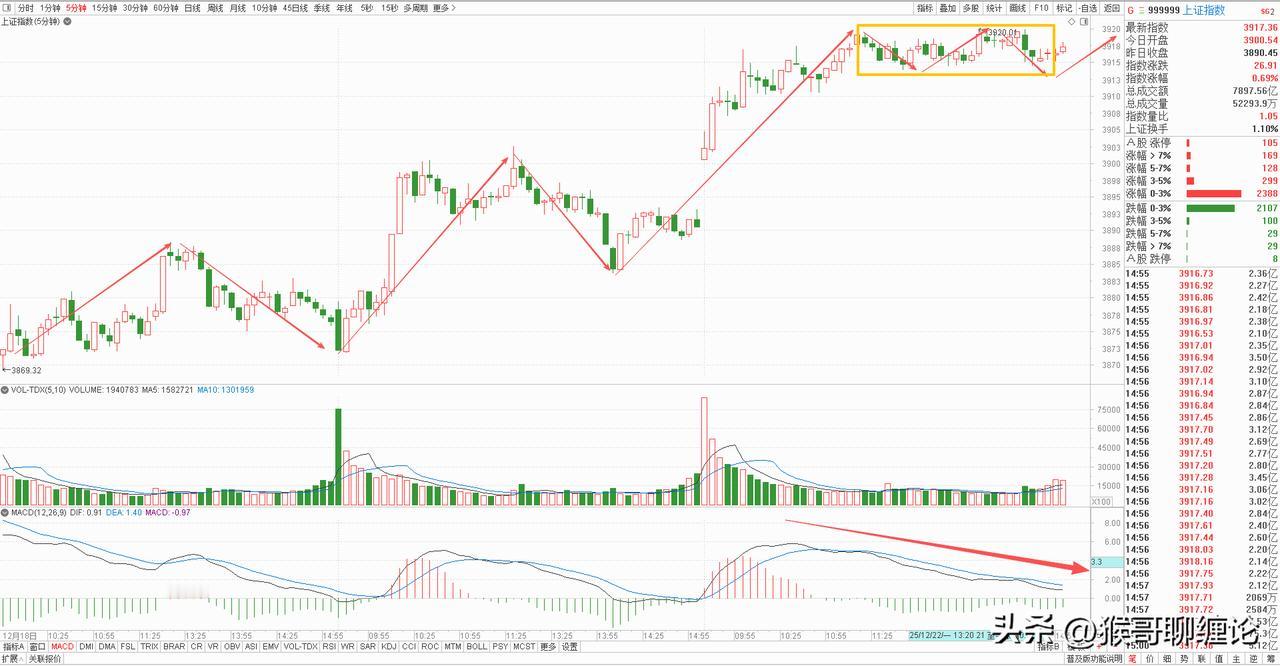The height and width of the screenshot is (666, 1280).
Task: Expand the 更多 periods list at top
Action: 444,8
